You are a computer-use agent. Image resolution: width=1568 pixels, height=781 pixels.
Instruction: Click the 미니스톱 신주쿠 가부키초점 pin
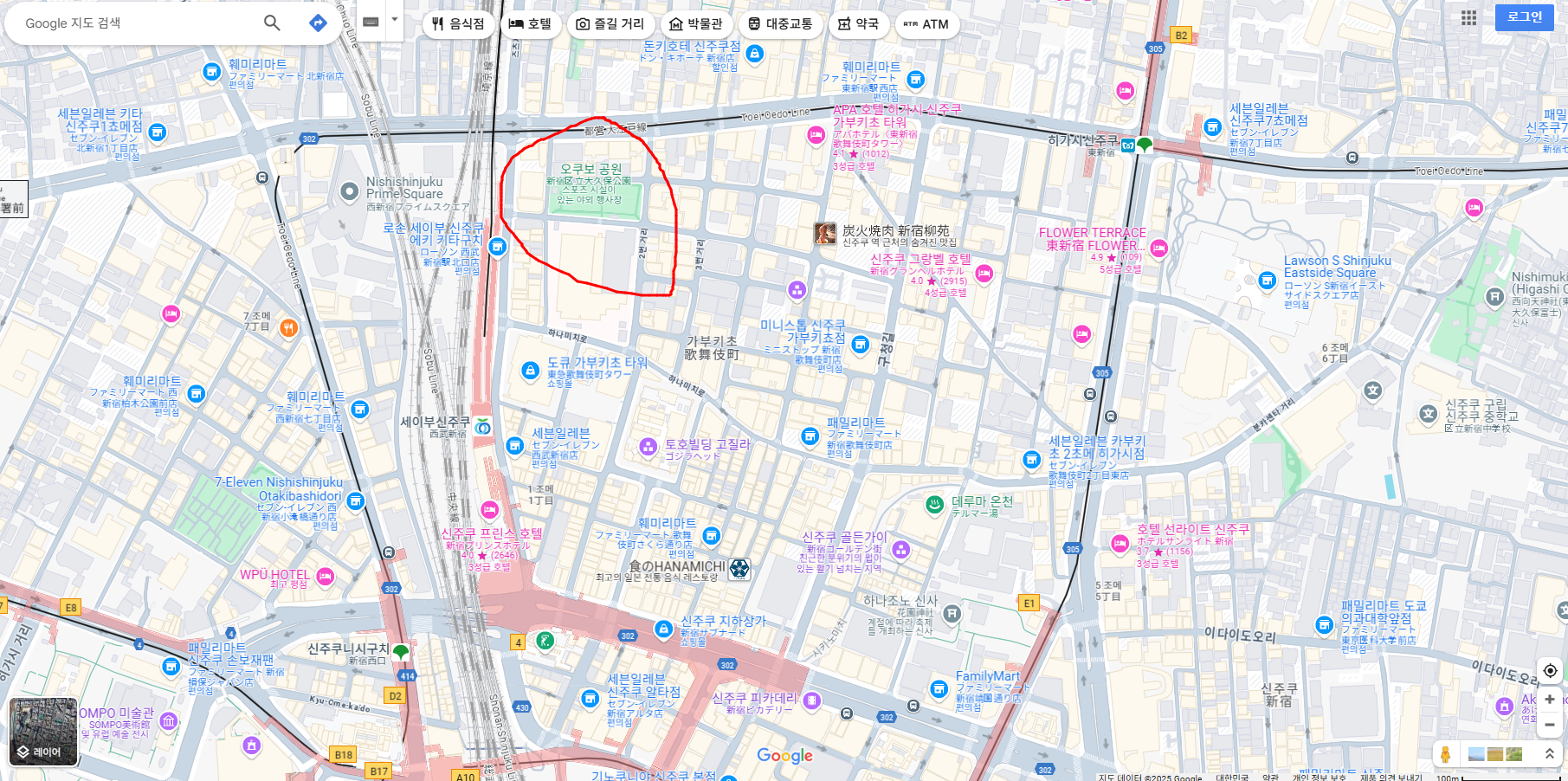coord(860,345)
